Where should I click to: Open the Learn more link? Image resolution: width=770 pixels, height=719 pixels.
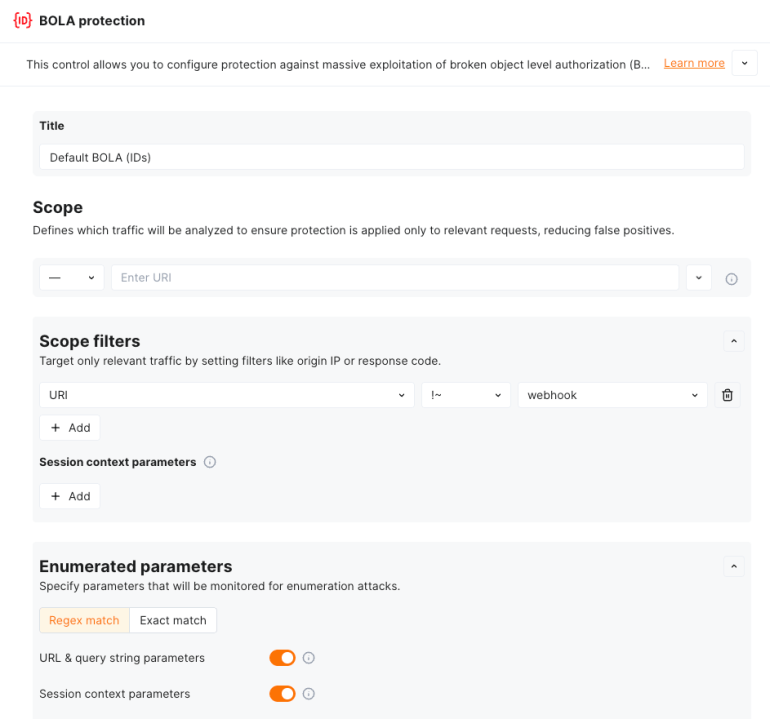(694, 63)
